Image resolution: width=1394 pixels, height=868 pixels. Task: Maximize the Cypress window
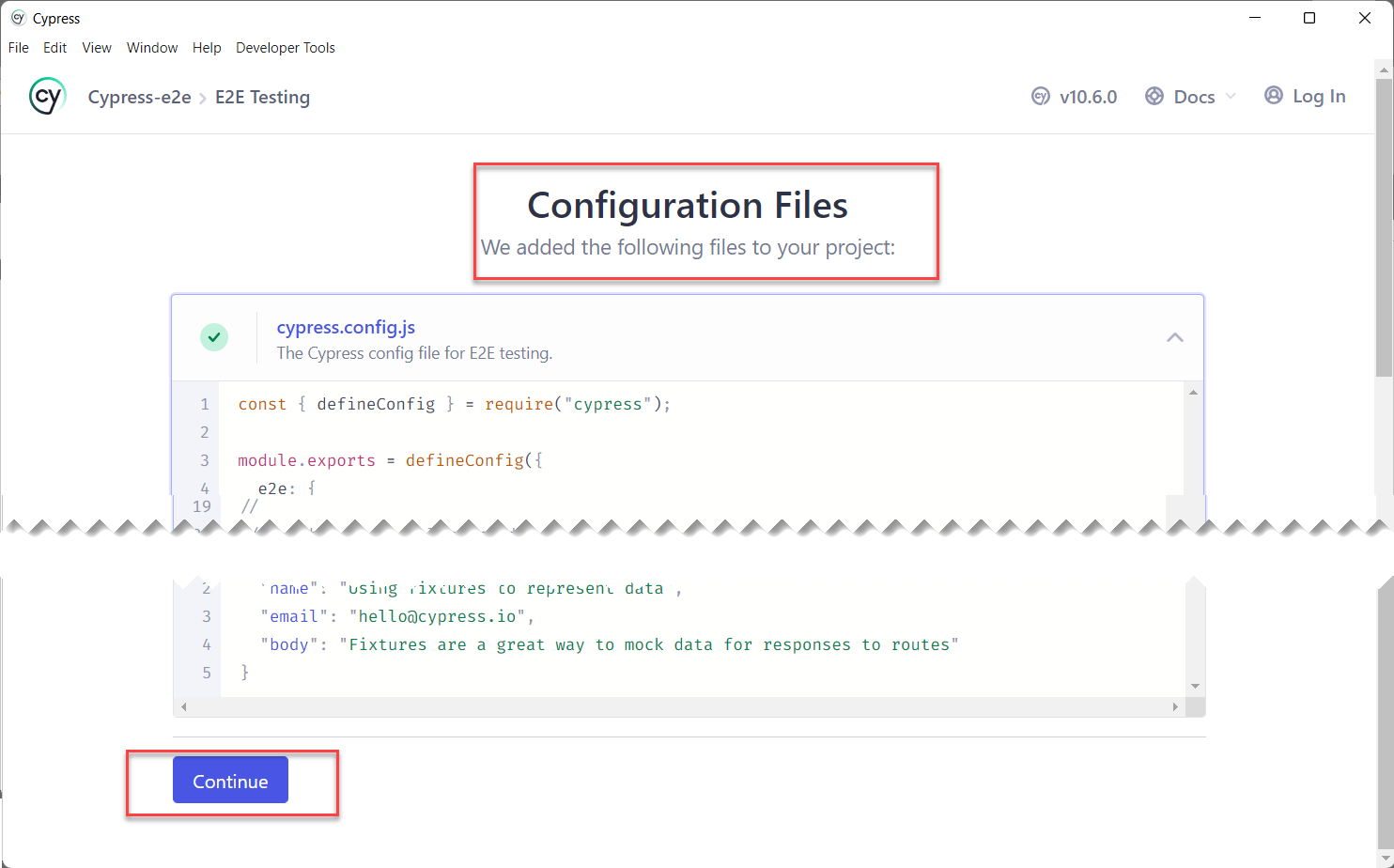tap(1309, 18)
